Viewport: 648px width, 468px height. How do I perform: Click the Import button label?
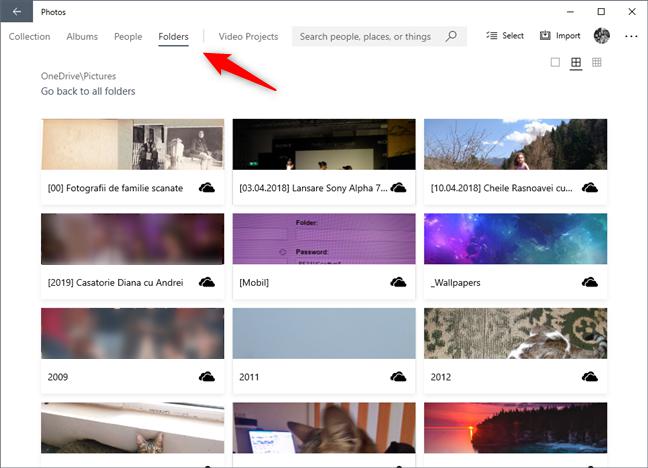pyautogui.click(x=568, y=36)
